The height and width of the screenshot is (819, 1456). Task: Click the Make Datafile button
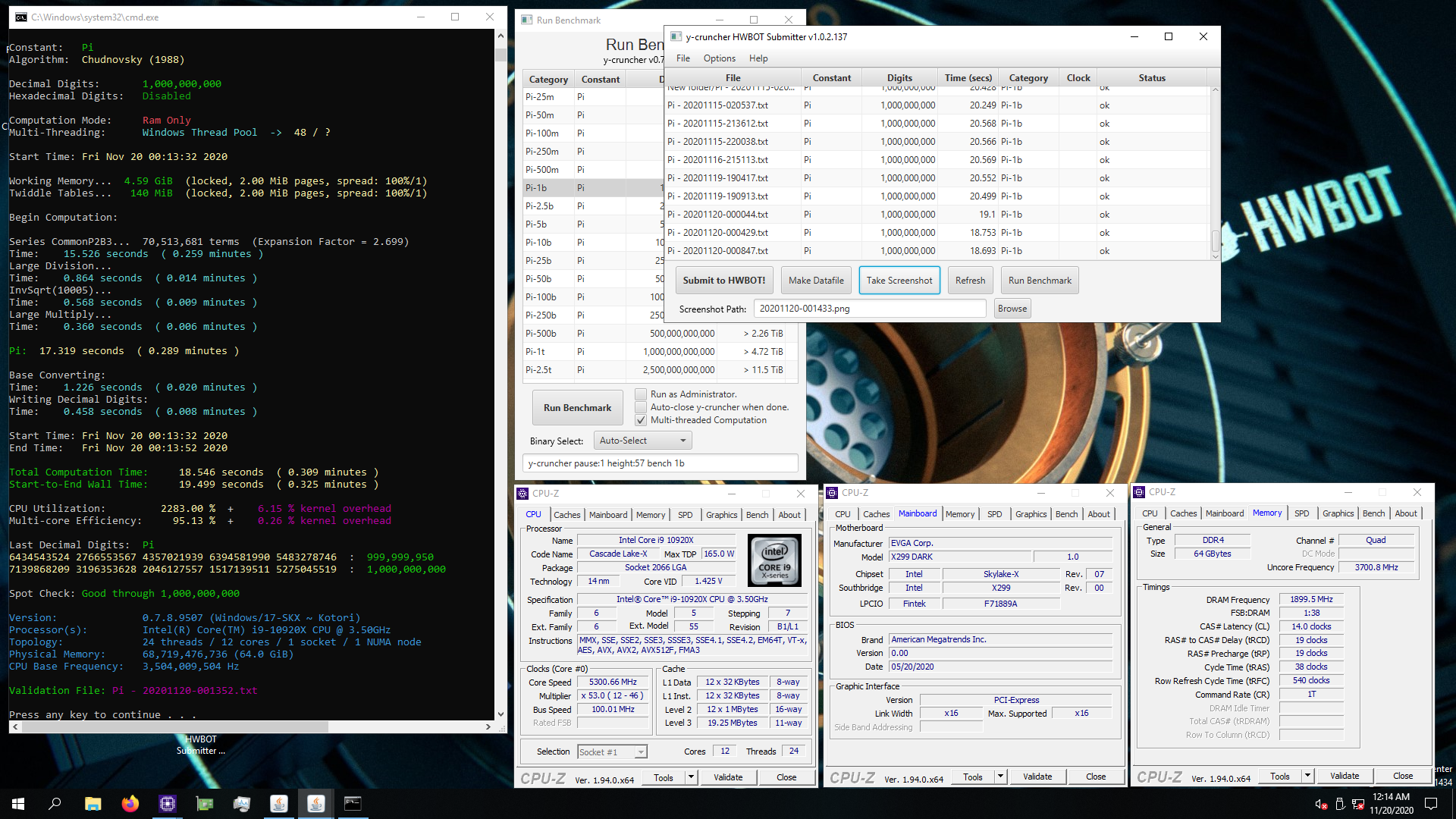tap(816, 280)
